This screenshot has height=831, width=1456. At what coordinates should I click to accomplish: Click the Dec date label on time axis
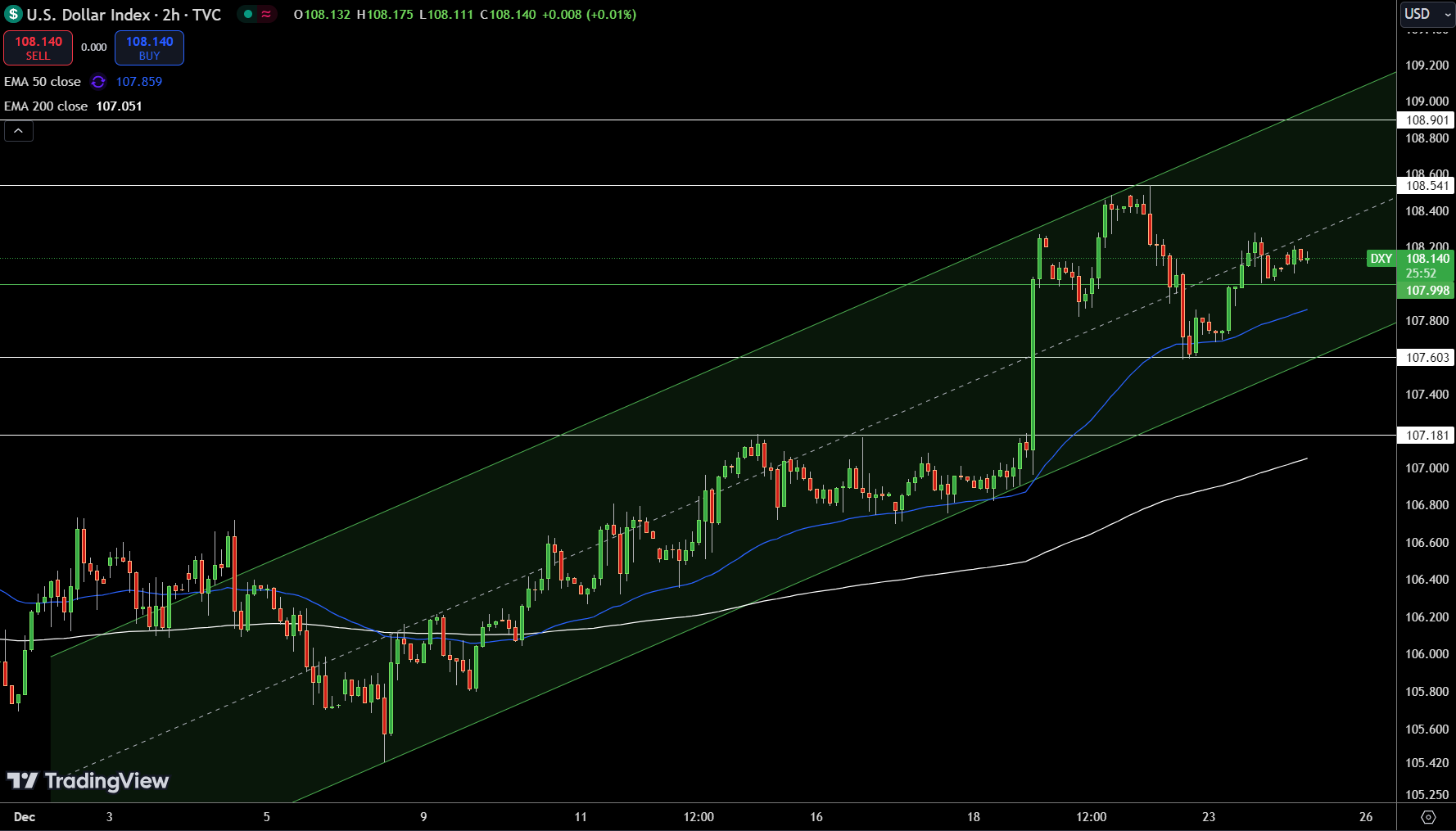click(25, 817)
